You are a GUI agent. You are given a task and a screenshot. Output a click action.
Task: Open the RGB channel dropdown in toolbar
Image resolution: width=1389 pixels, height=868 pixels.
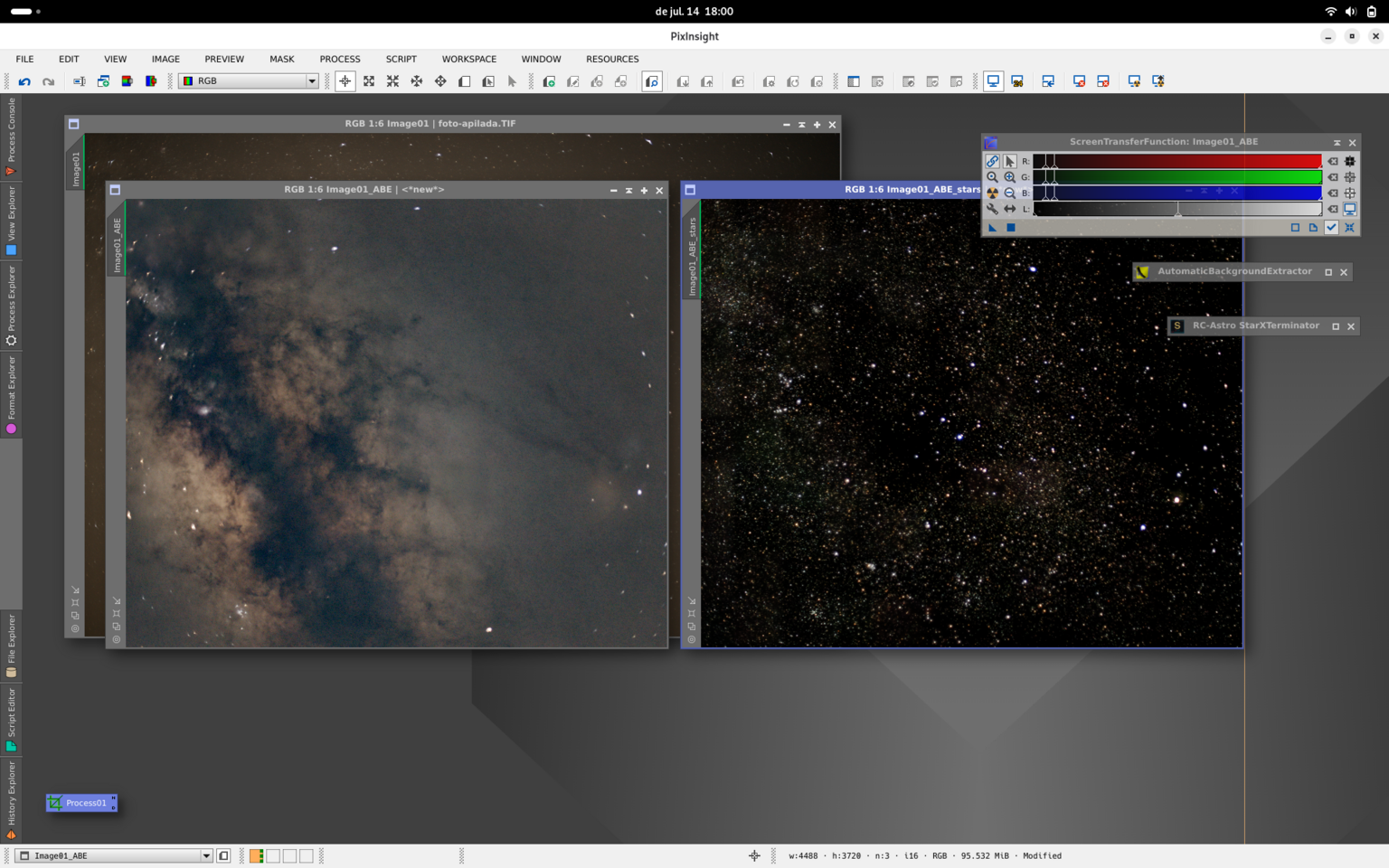pyautogui.click(x=249, y=81)
